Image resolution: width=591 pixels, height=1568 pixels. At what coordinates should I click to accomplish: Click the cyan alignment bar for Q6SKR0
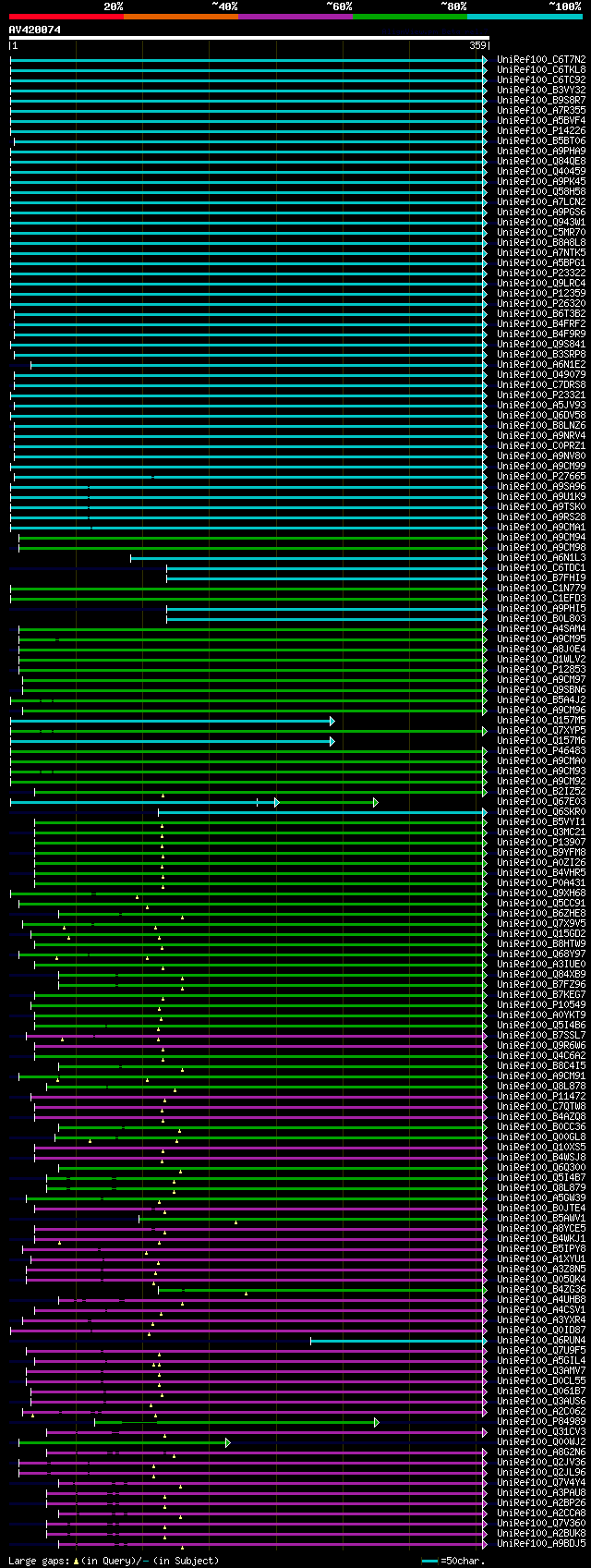[322, 812]
